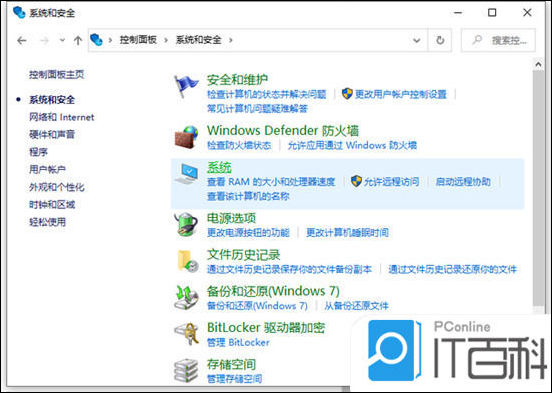Click the Backup and Restore (Windows 7) icon

point(186,298)
